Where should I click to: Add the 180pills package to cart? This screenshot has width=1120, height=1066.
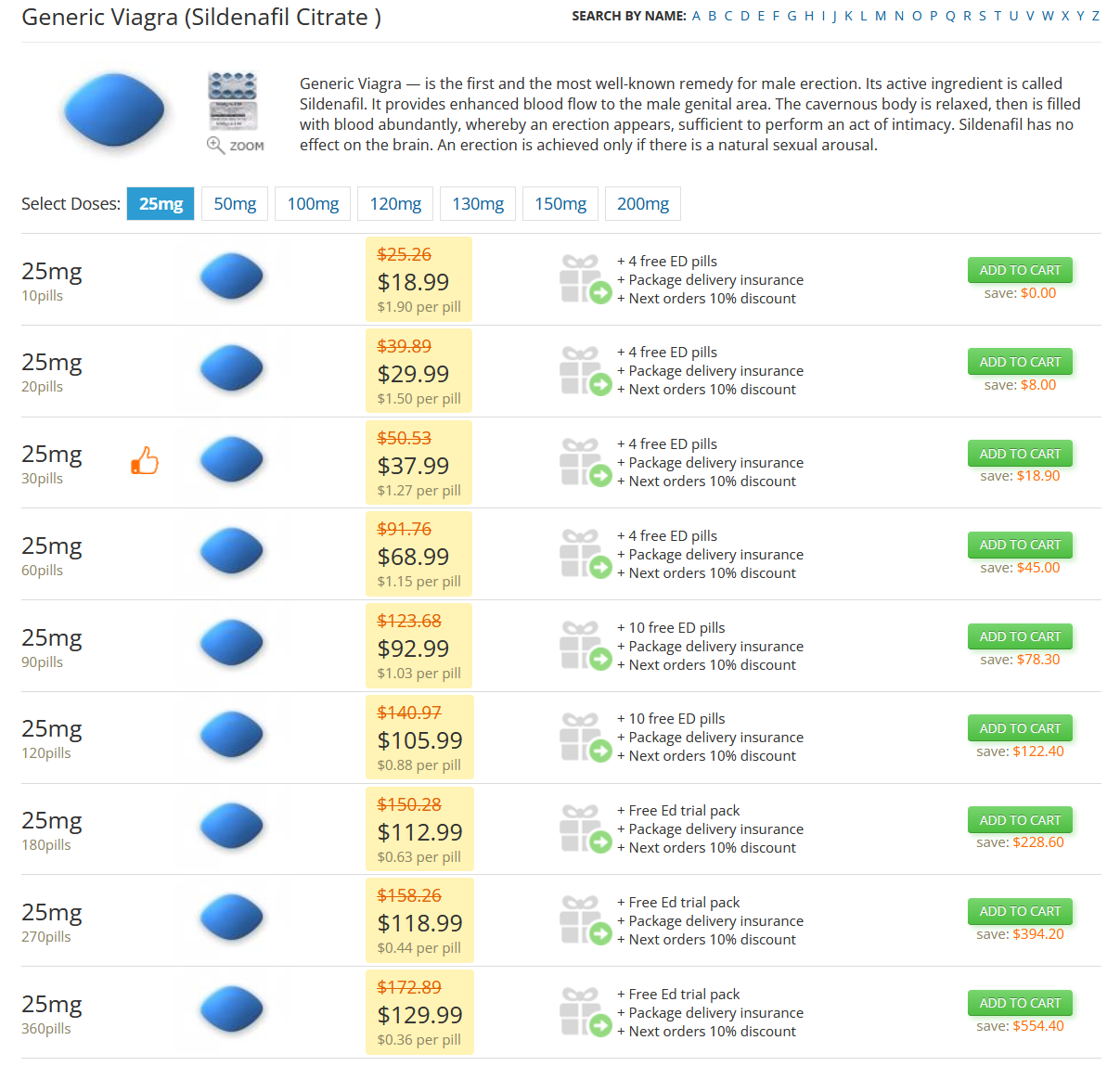pos(1020,820)
